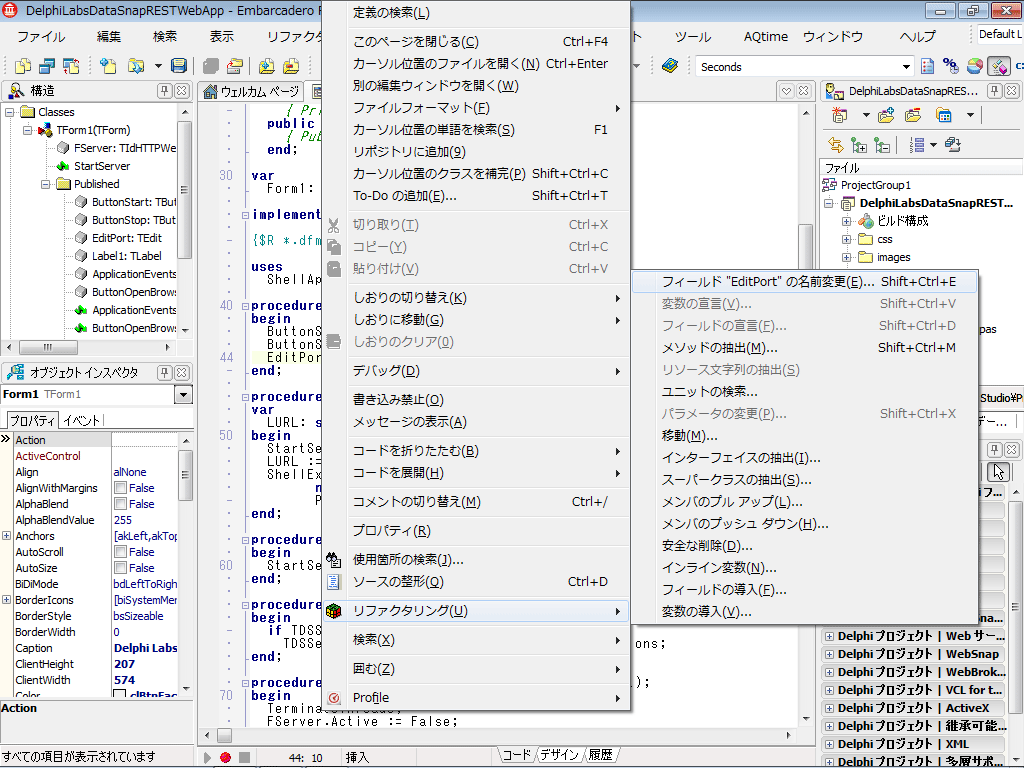
Task: Pin the Project Manager panel
Action: (994, 91)
